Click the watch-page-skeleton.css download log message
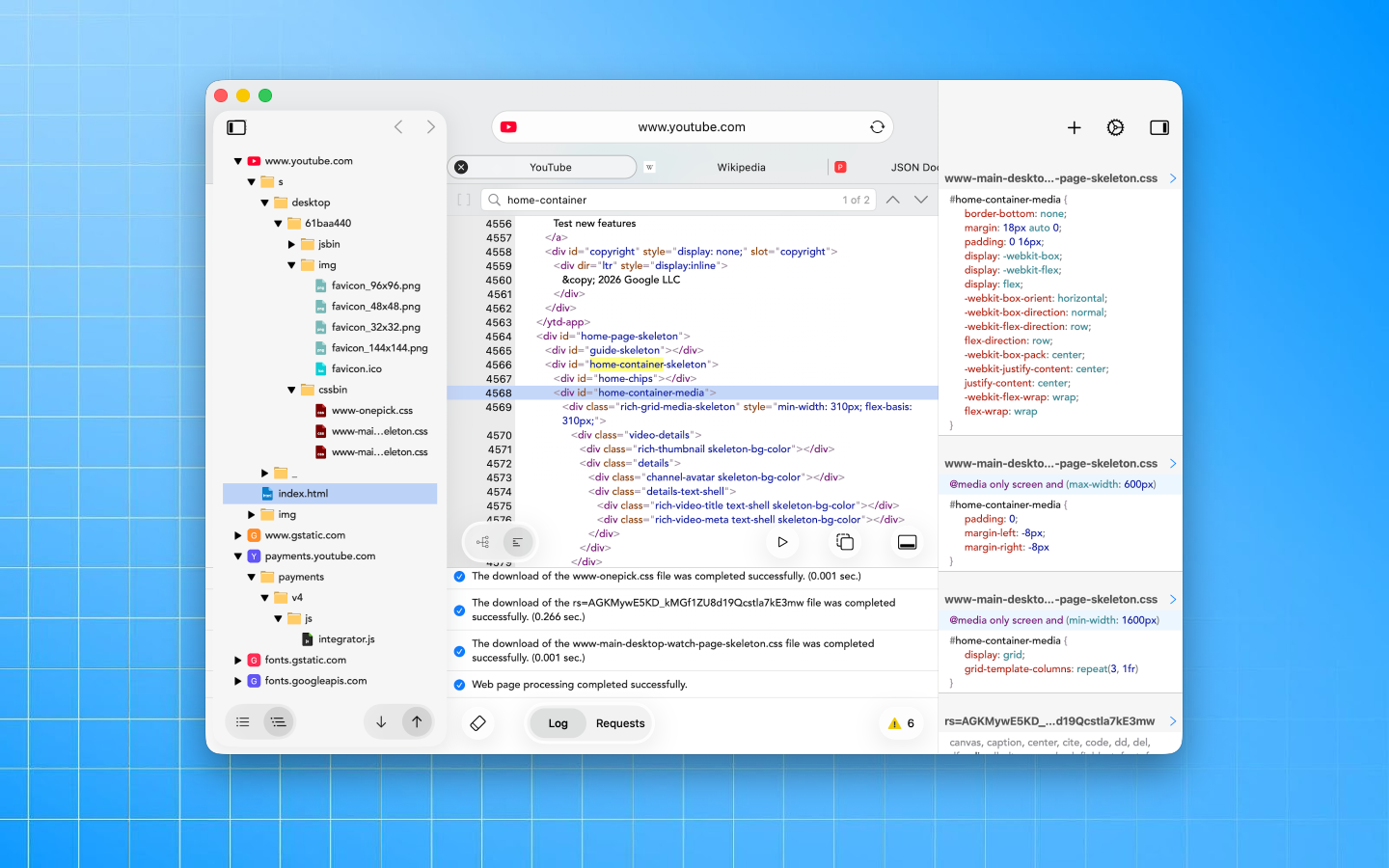 coord(673,651)
